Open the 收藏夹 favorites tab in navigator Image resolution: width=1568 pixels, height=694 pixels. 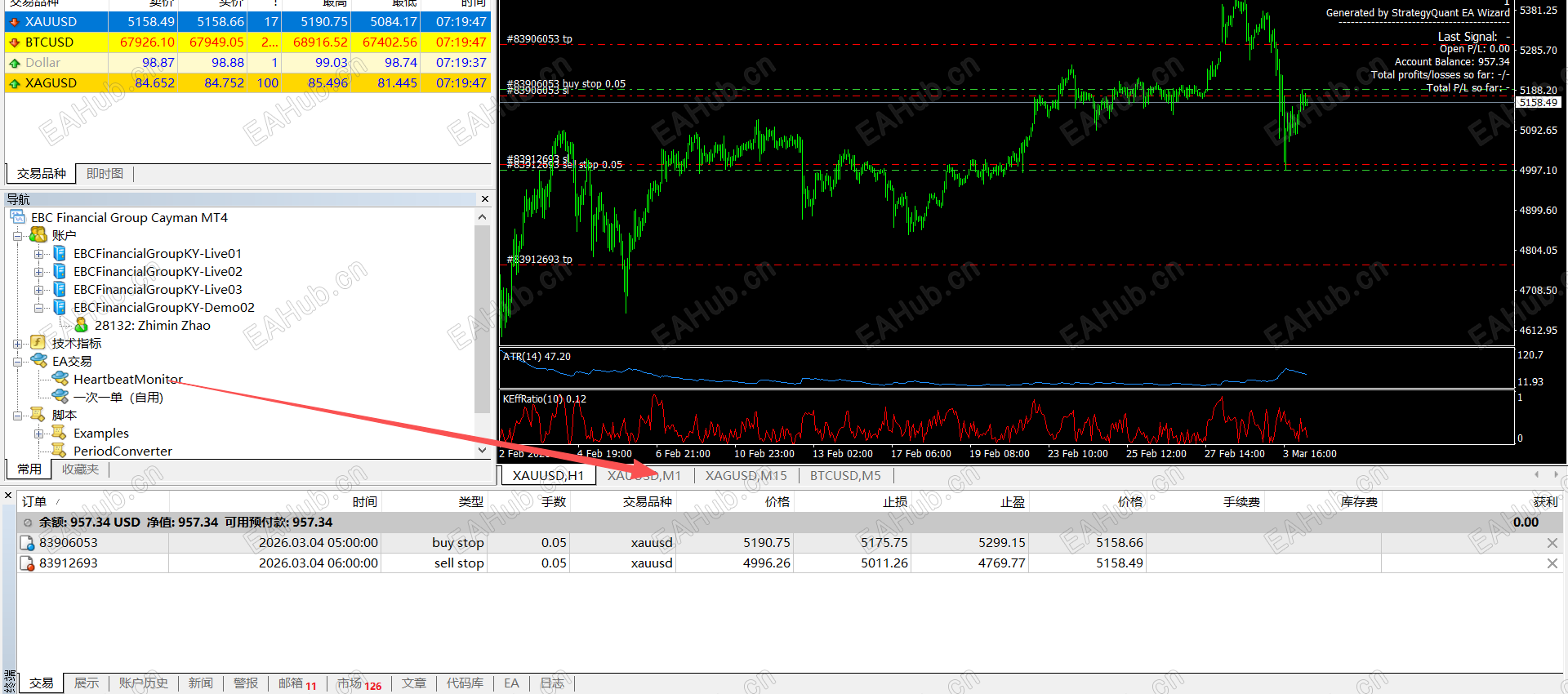[80, 469]
